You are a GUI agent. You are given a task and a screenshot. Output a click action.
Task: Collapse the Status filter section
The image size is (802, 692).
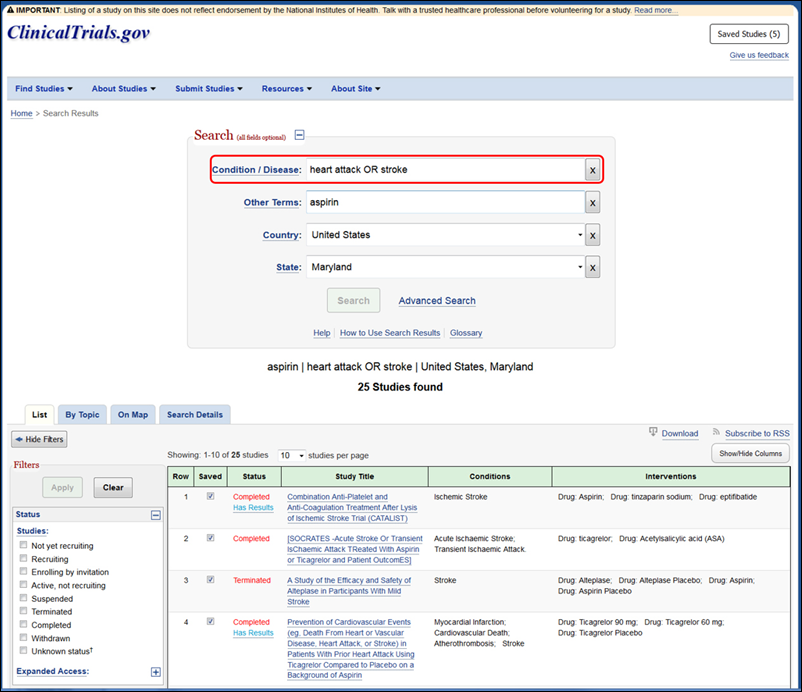[x=156, y=515]
